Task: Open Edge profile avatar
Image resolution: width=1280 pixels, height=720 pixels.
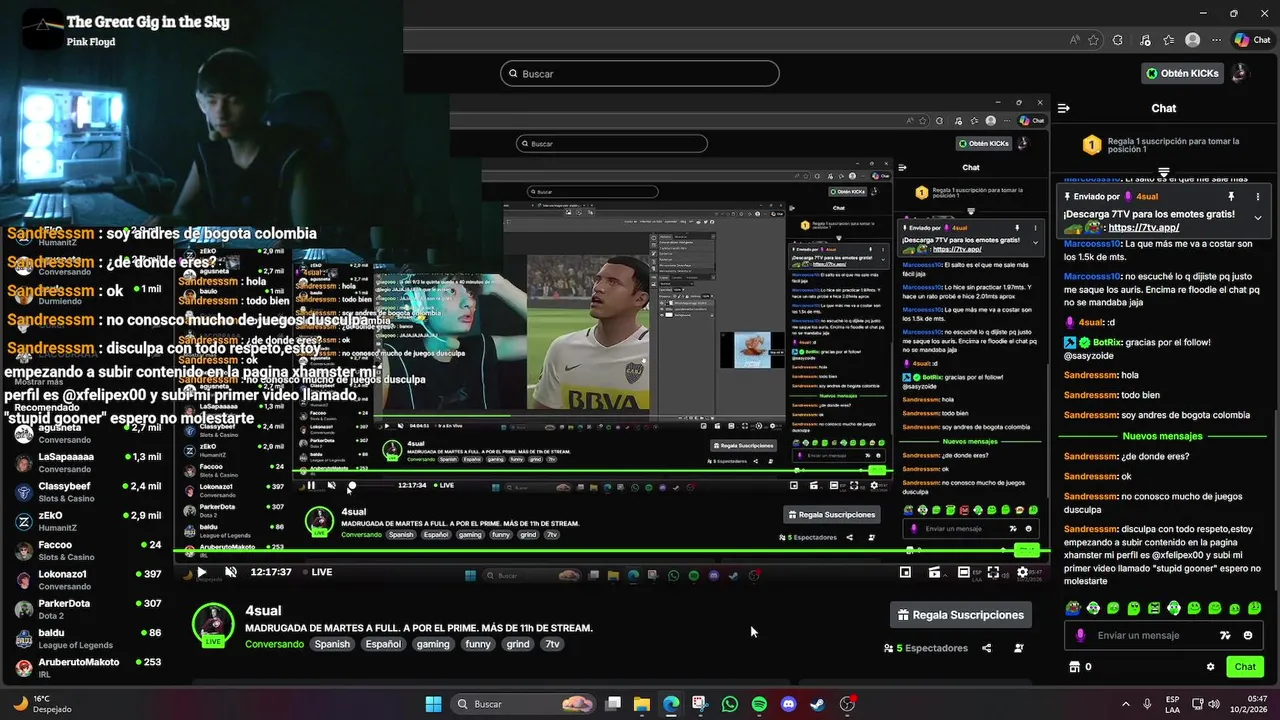Action: [x=1192, y=40]
